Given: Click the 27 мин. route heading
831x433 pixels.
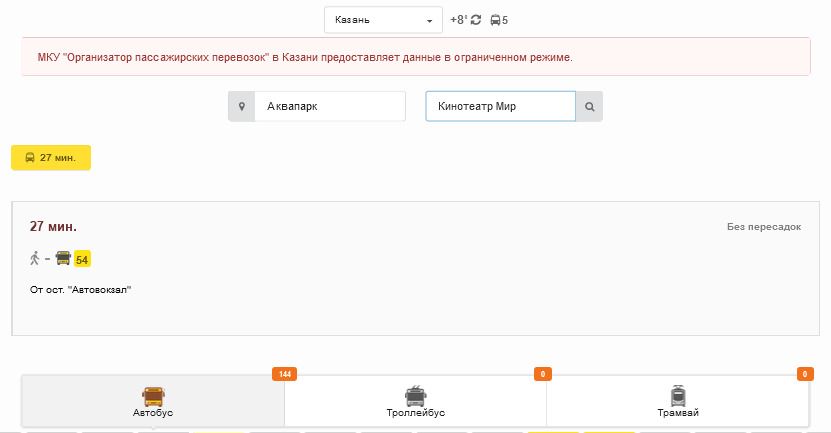Looking at the screenshot, I should tap(53, 227).
